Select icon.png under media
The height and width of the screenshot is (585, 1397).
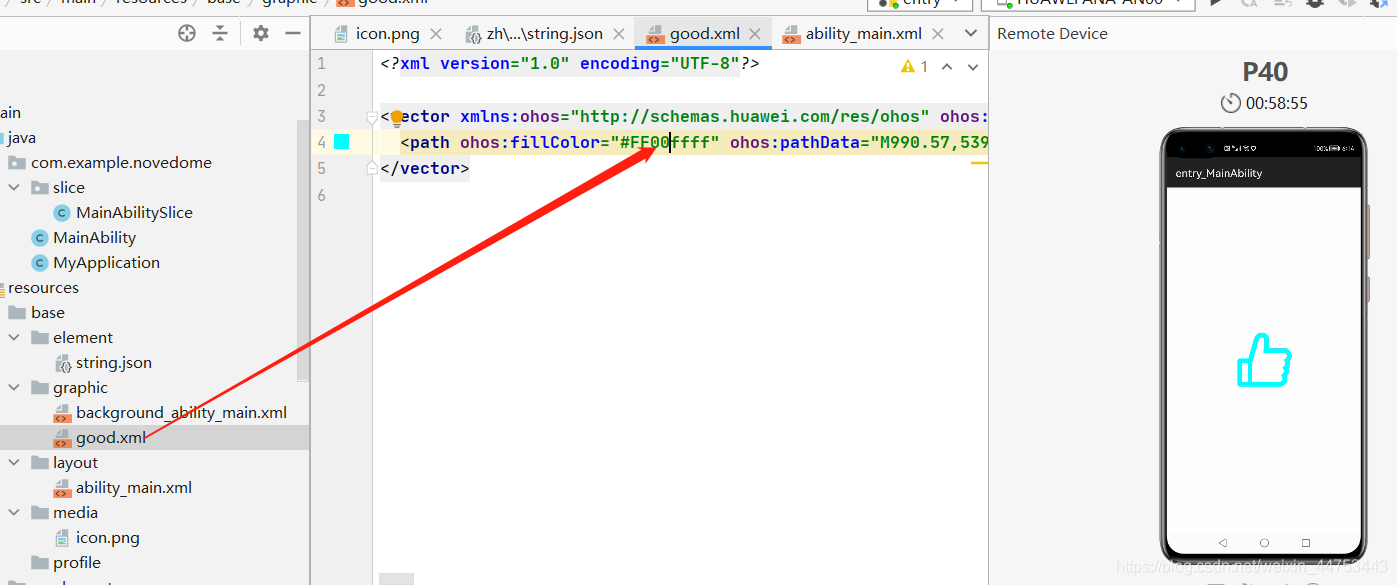pyautogui.click(x=108, y=537)
